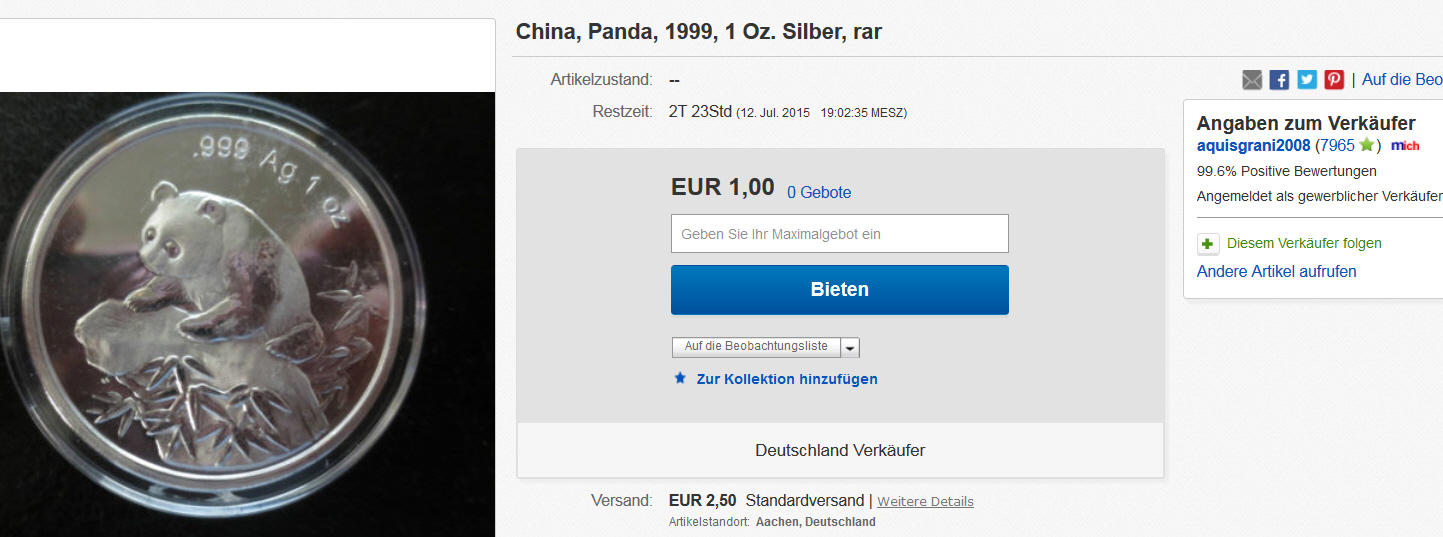
Task: Click the green feedback star icon
Action: [x=1367, y=145]
